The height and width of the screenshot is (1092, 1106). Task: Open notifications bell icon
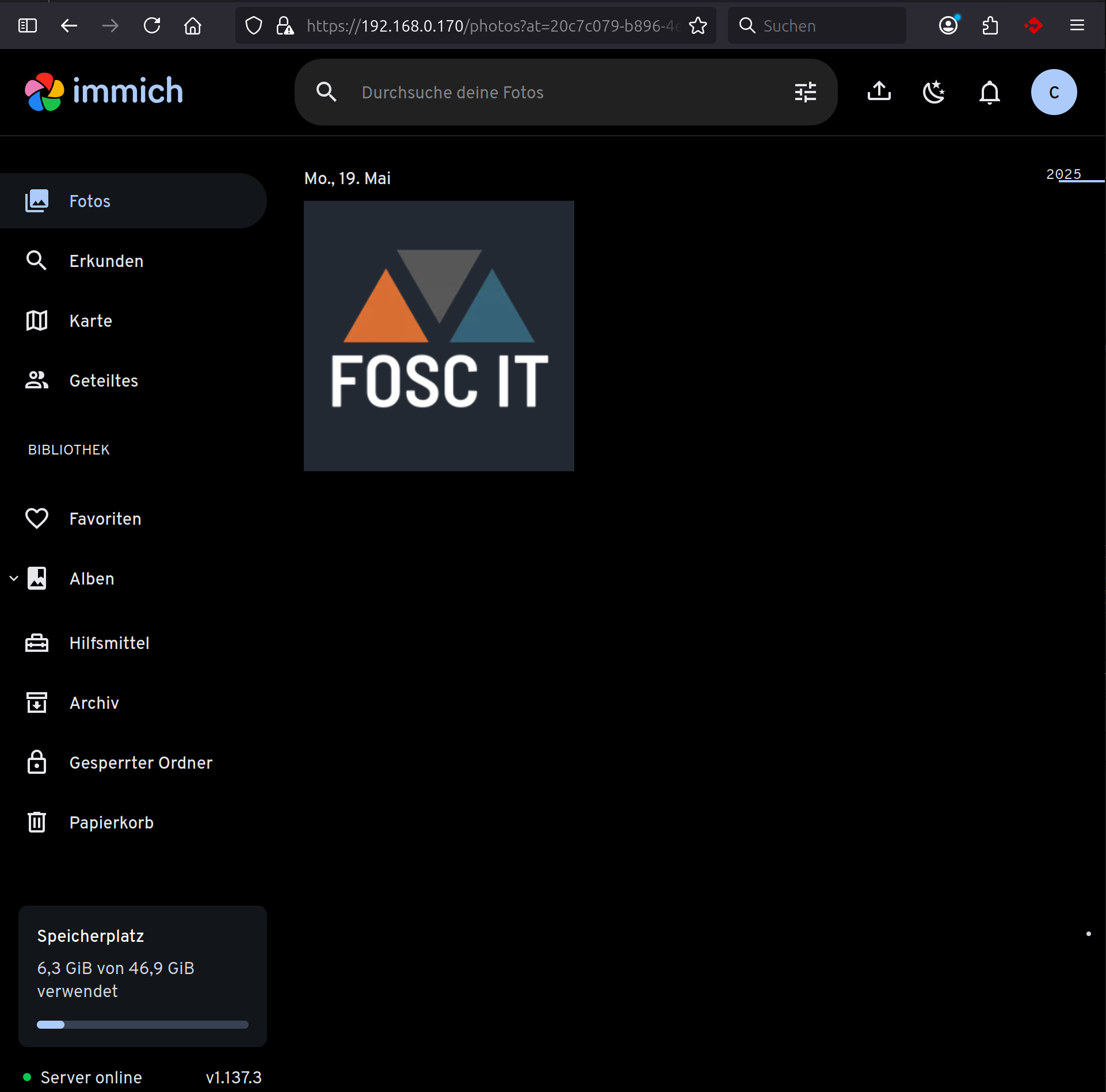pos(989,92)
